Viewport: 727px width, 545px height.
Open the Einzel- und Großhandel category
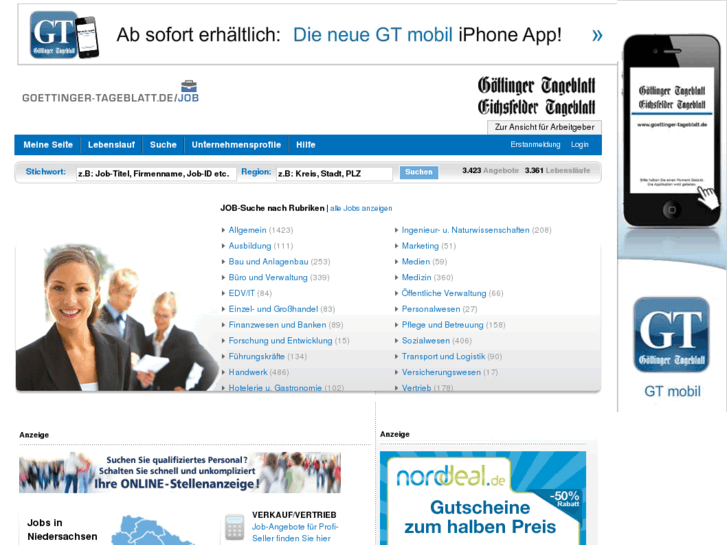coord(273,309)
